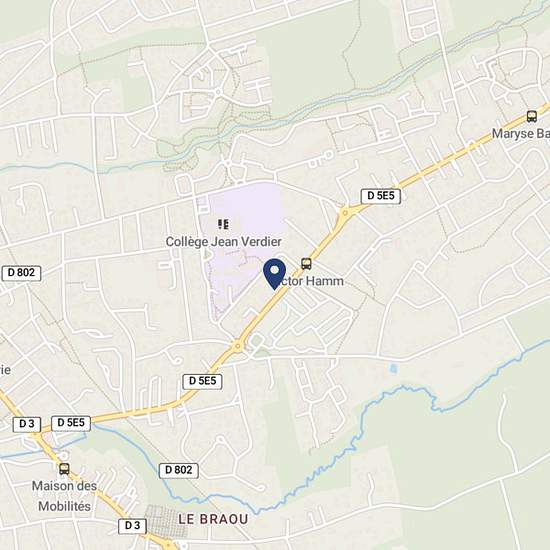Screen dimensions: 550x550
Task: Click the small blue pond near the stream
Action: tap(394, 369)
